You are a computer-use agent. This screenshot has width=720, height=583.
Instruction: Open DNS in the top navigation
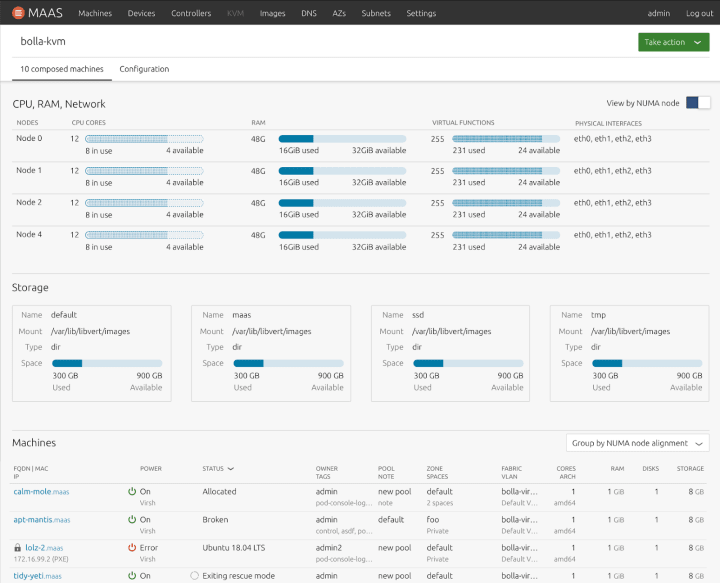pyautogui.click(x=309, y=13)
